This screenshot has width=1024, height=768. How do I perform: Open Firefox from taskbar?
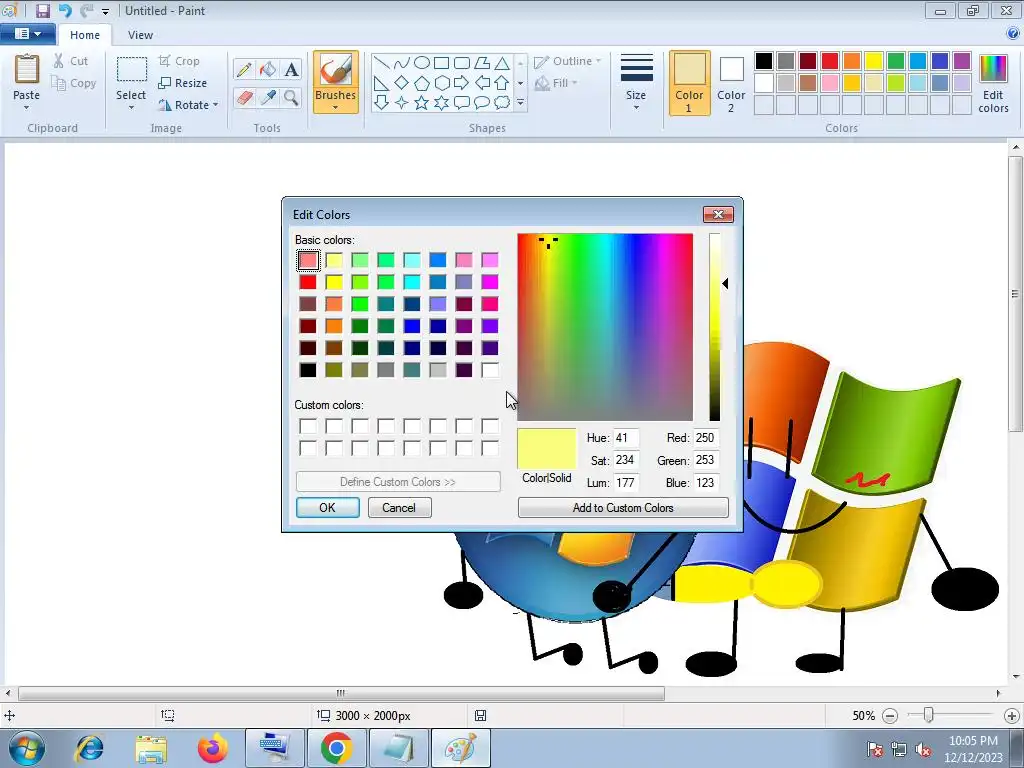[x=213, y=748]
